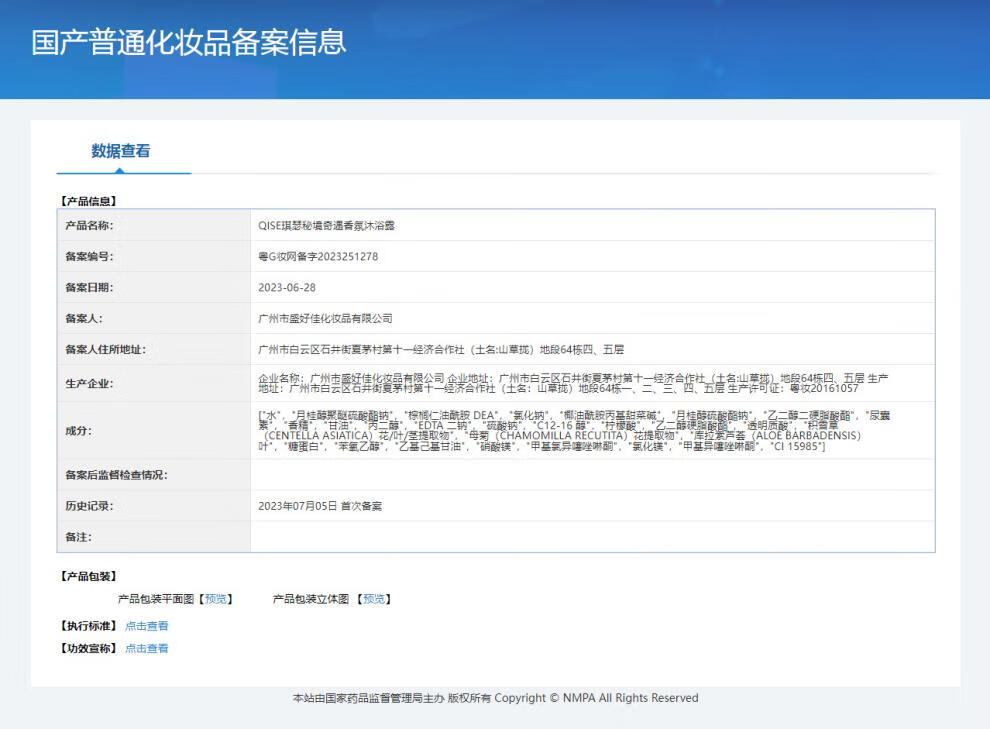
Task: Click the empty 备注 value cell
Action: [592, 537]
